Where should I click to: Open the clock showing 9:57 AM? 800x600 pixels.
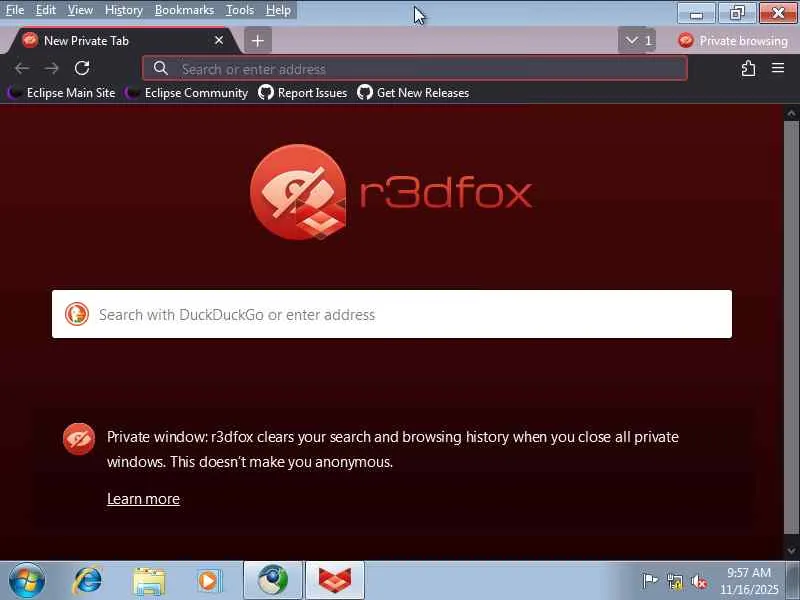tap(749, 581)
